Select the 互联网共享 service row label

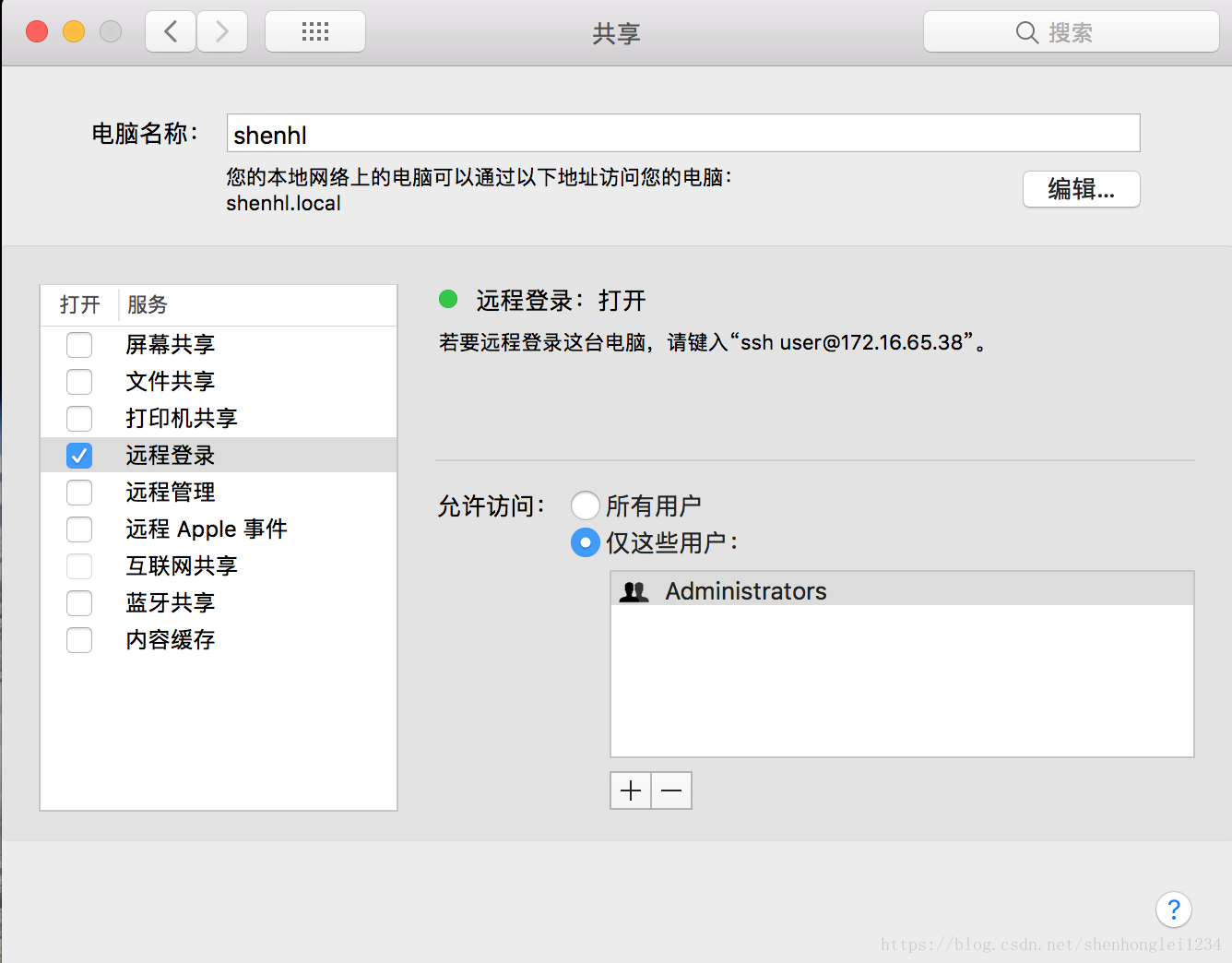(182, 566)
